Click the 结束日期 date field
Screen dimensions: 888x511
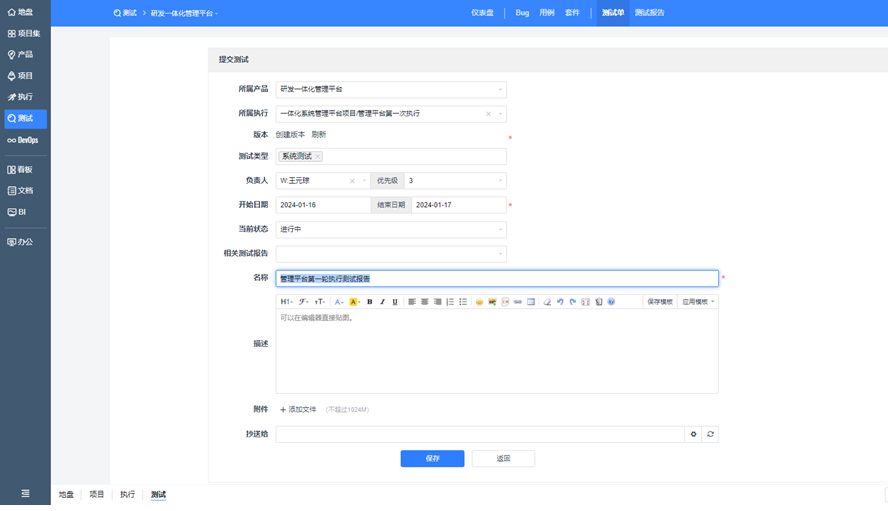459,205
